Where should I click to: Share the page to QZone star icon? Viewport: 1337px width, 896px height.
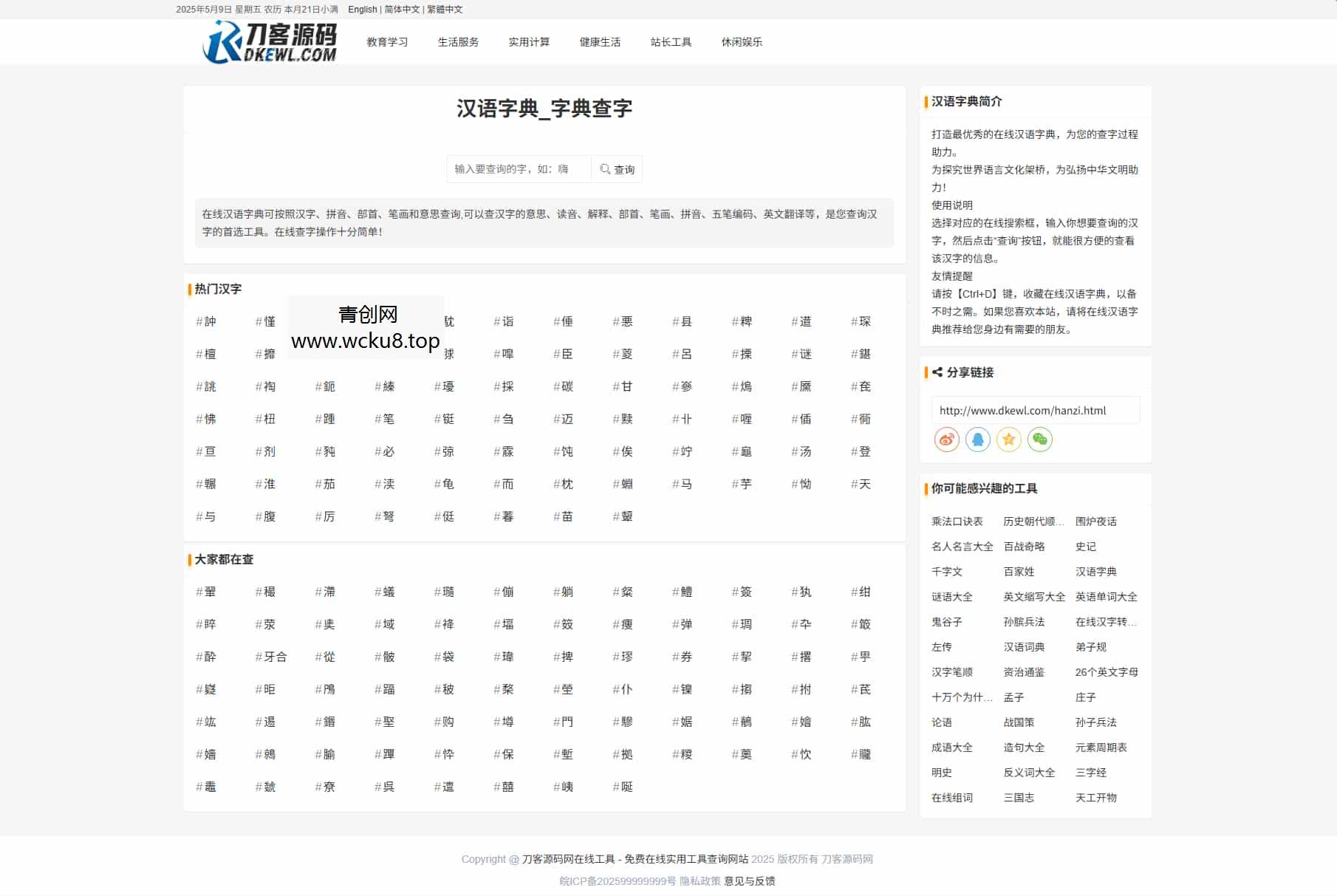1008,440
